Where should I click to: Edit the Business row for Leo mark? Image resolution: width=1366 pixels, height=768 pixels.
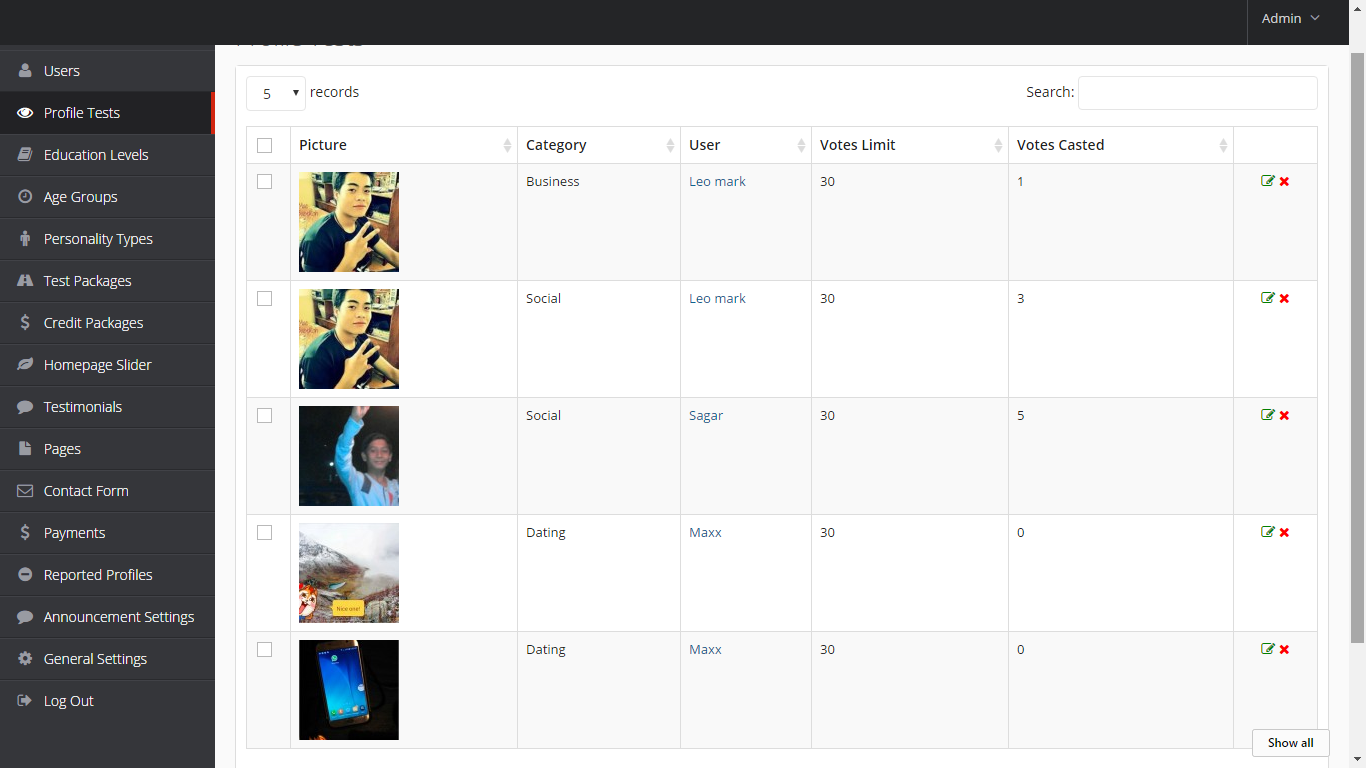tap(1268, 181)
